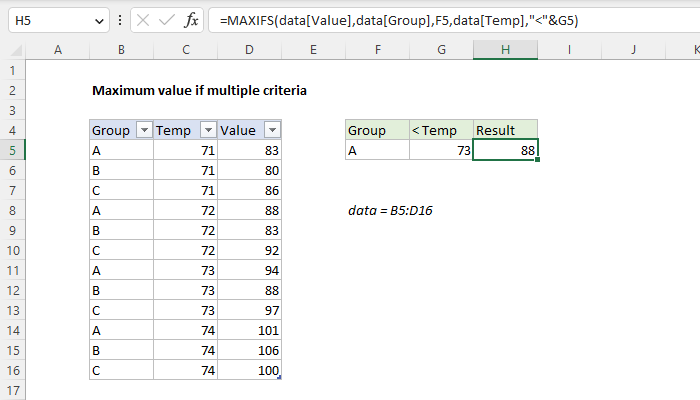The height and width of the screenshot is (400, 700).
Task: Select column J header
Action: coord(633,50)
